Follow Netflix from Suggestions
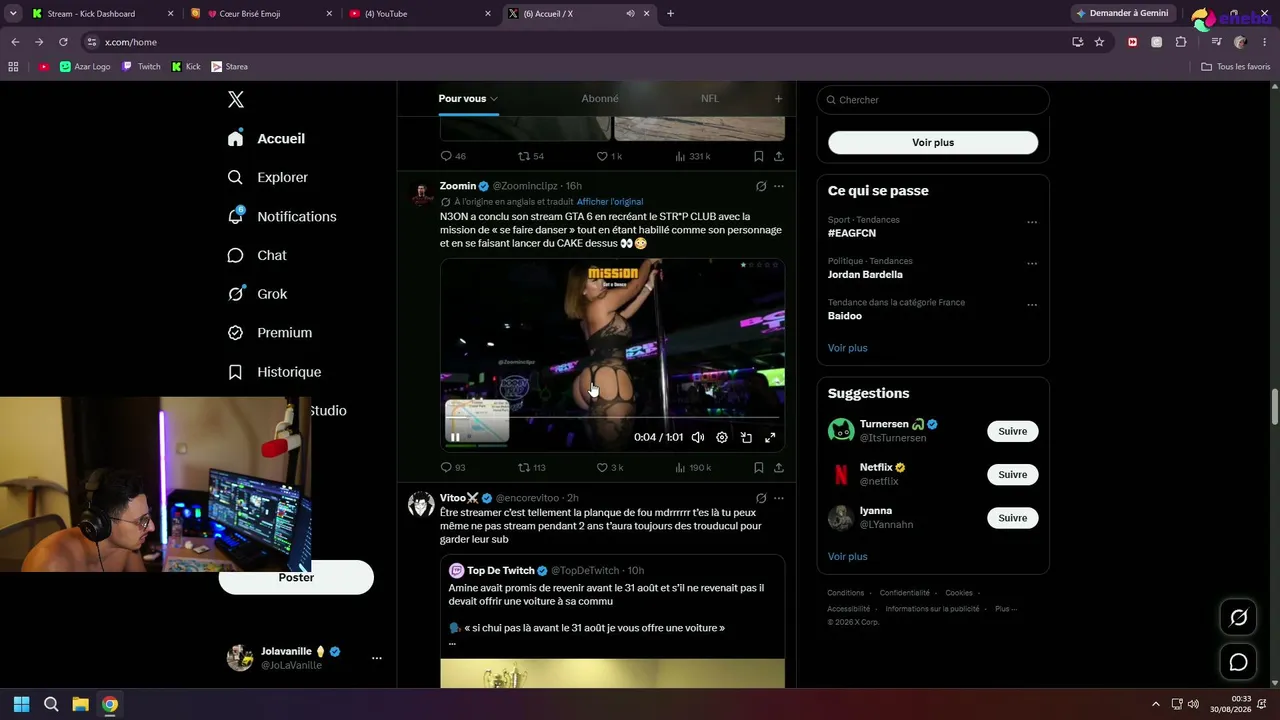The width and height of the screenshot is (1280, 720). coord(1012,475)
